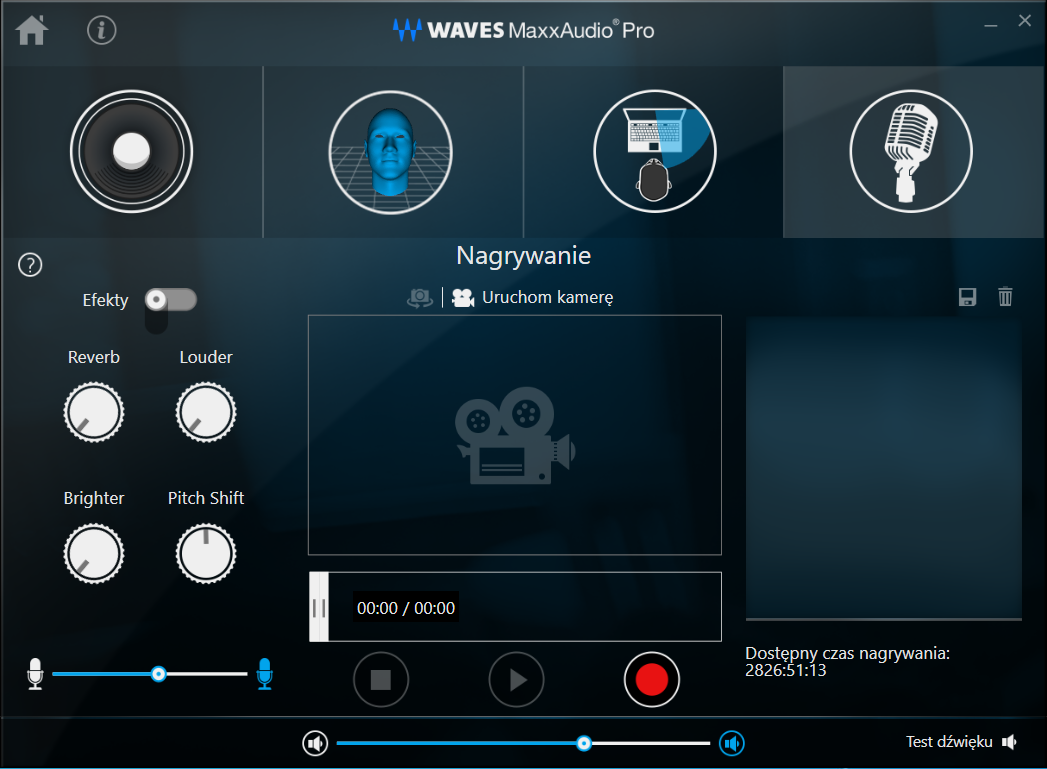Go to the home screen icon
Screen dimensions: 1047x769
[32, 30]
